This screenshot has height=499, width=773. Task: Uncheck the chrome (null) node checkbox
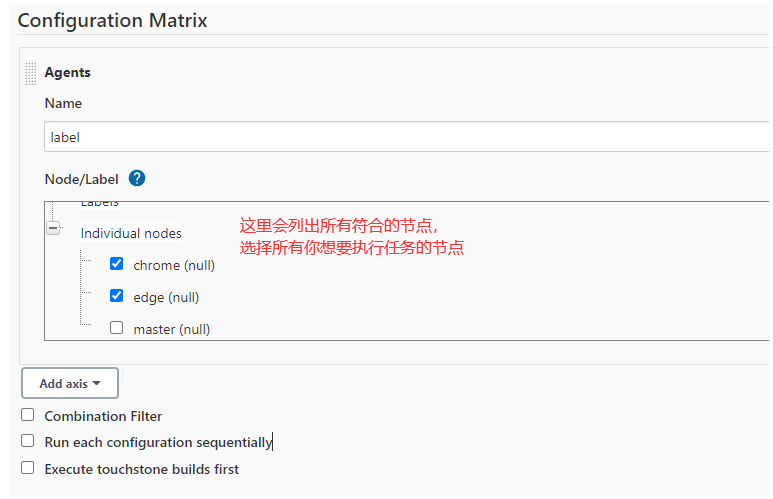point(117,264)
